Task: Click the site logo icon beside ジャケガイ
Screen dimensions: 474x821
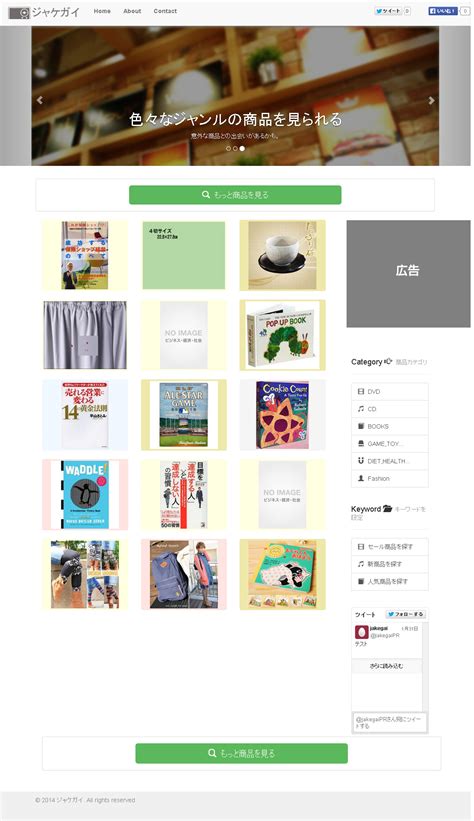Action: [19, 13]
